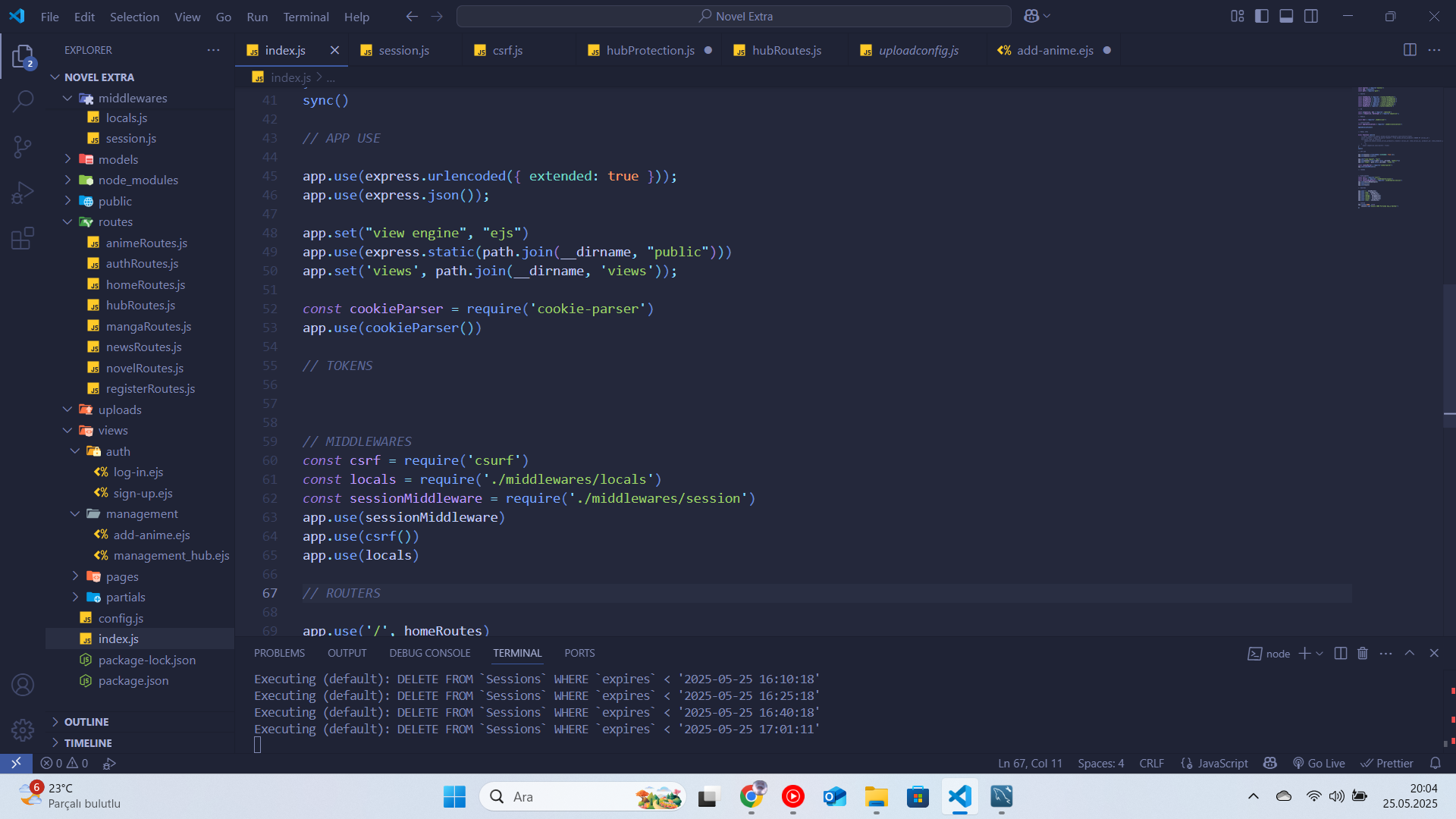Toggle the bottom panel visibility
1456x819 pixels.
(1286, 16)
